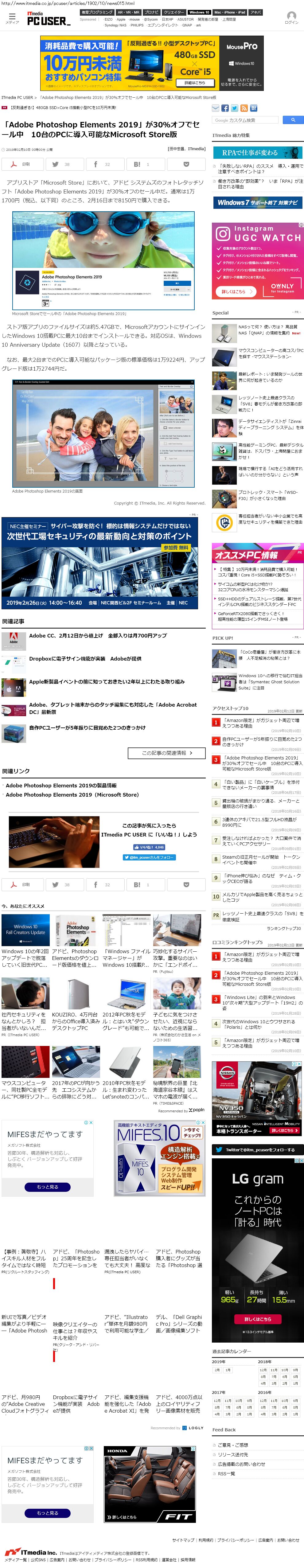Open the 教育プログラミング navigation tab
This screenshot has width=304, height=1568.
coord(97,12)
